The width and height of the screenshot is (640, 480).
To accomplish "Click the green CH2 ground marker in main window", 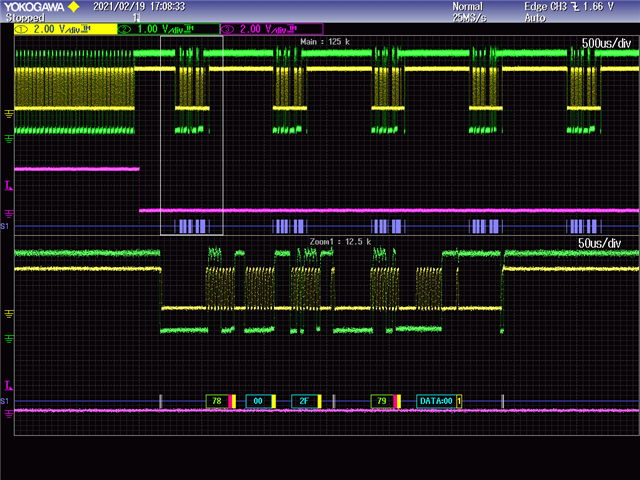I will tap(9, 139).
